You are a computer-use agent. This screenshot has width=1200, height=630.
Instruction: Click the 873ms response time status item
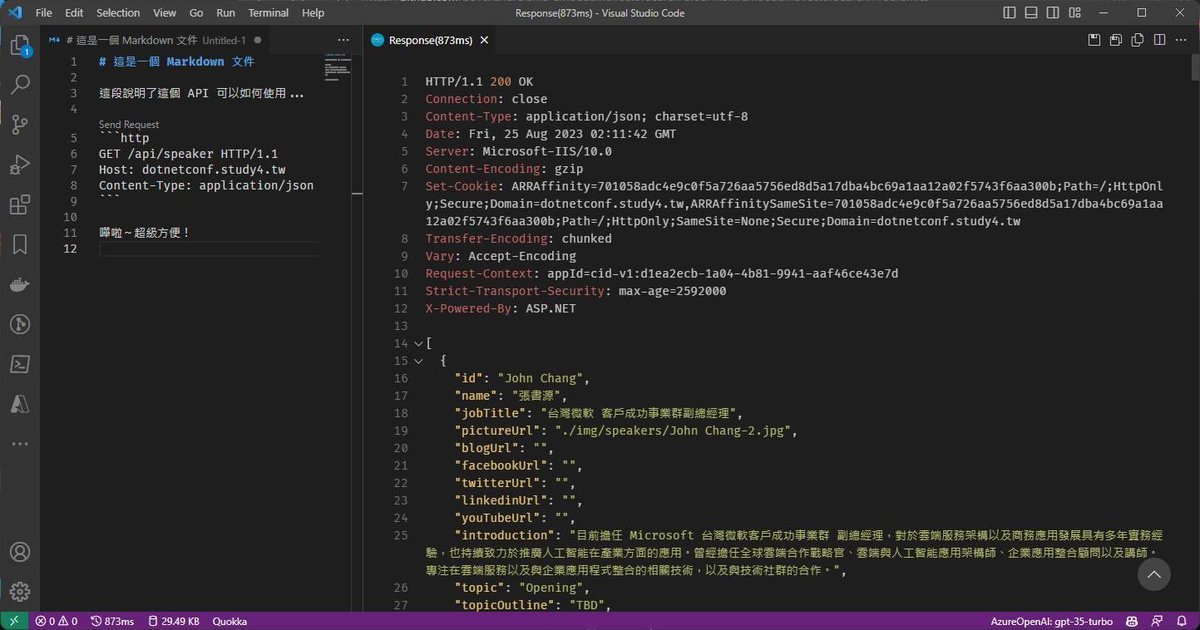112,621
